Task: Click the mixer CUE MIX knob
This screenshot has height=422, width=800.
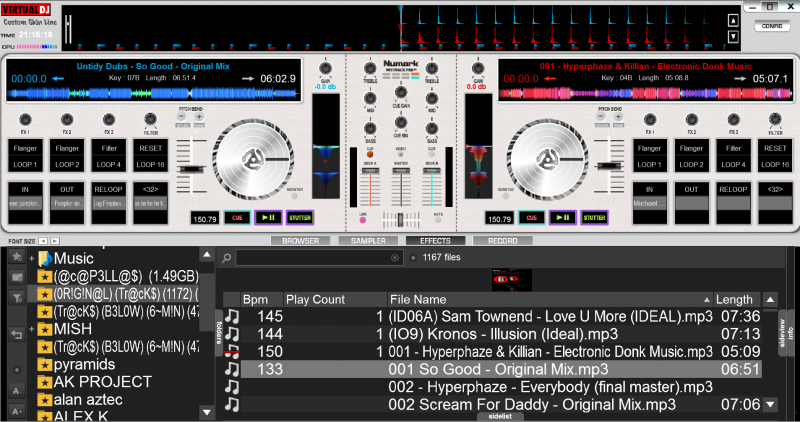Action: coord(401,122)
